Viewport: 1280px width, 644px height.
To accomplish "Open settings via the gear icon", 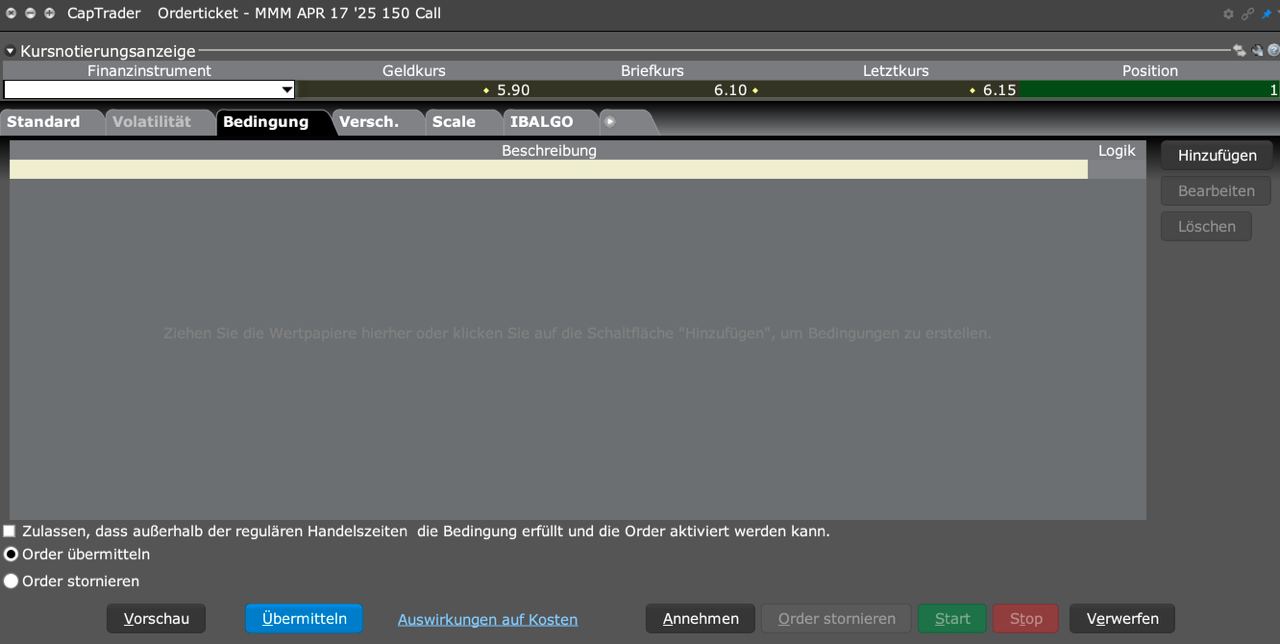I will (x=1228, y=14).
